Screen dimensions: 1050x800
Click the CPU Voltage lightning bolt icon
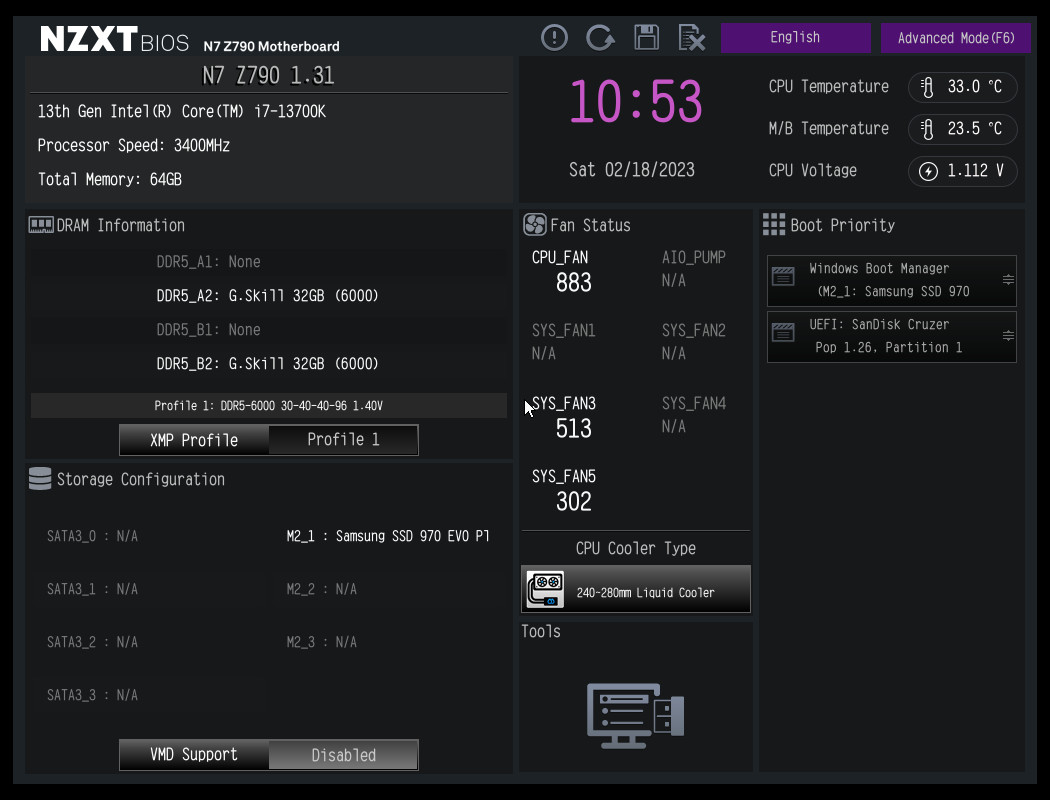(x=928, y=171)
